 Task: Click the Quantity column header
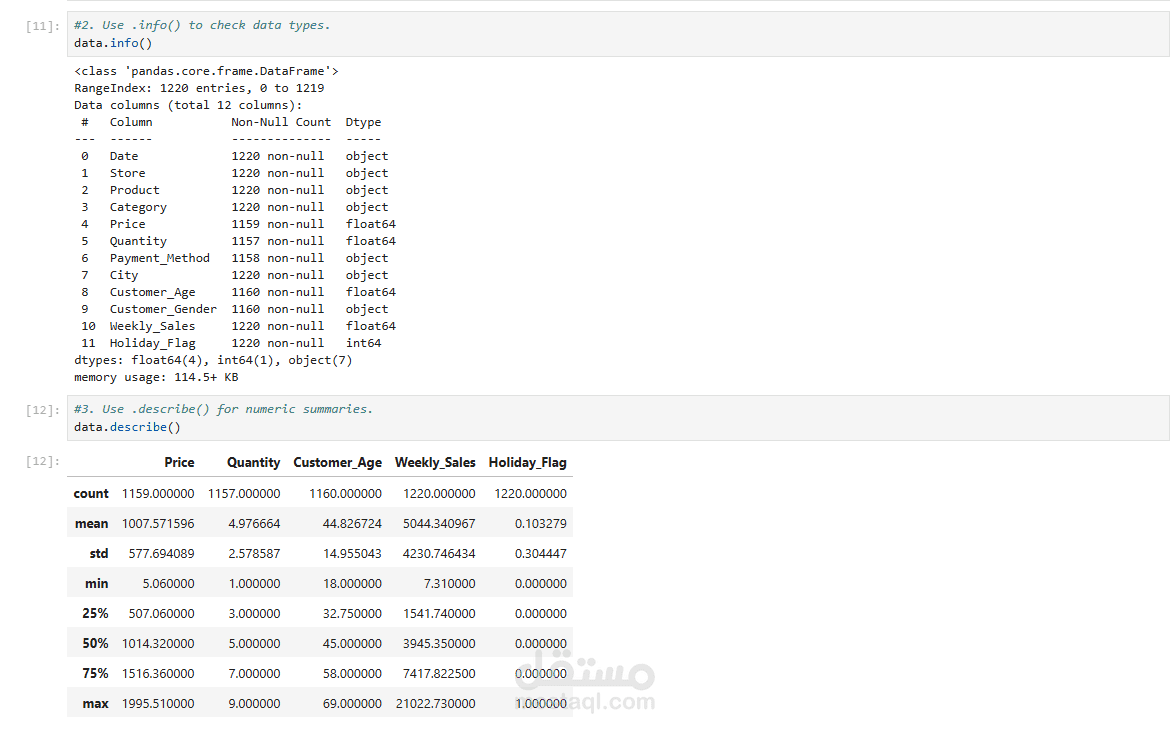coord(253,462)
